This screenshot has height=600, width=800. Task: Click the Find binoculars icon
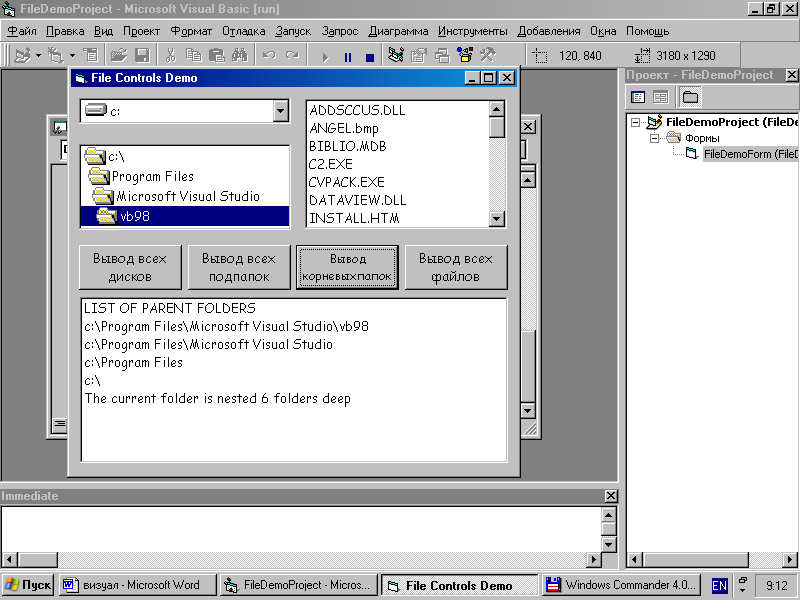239,55
